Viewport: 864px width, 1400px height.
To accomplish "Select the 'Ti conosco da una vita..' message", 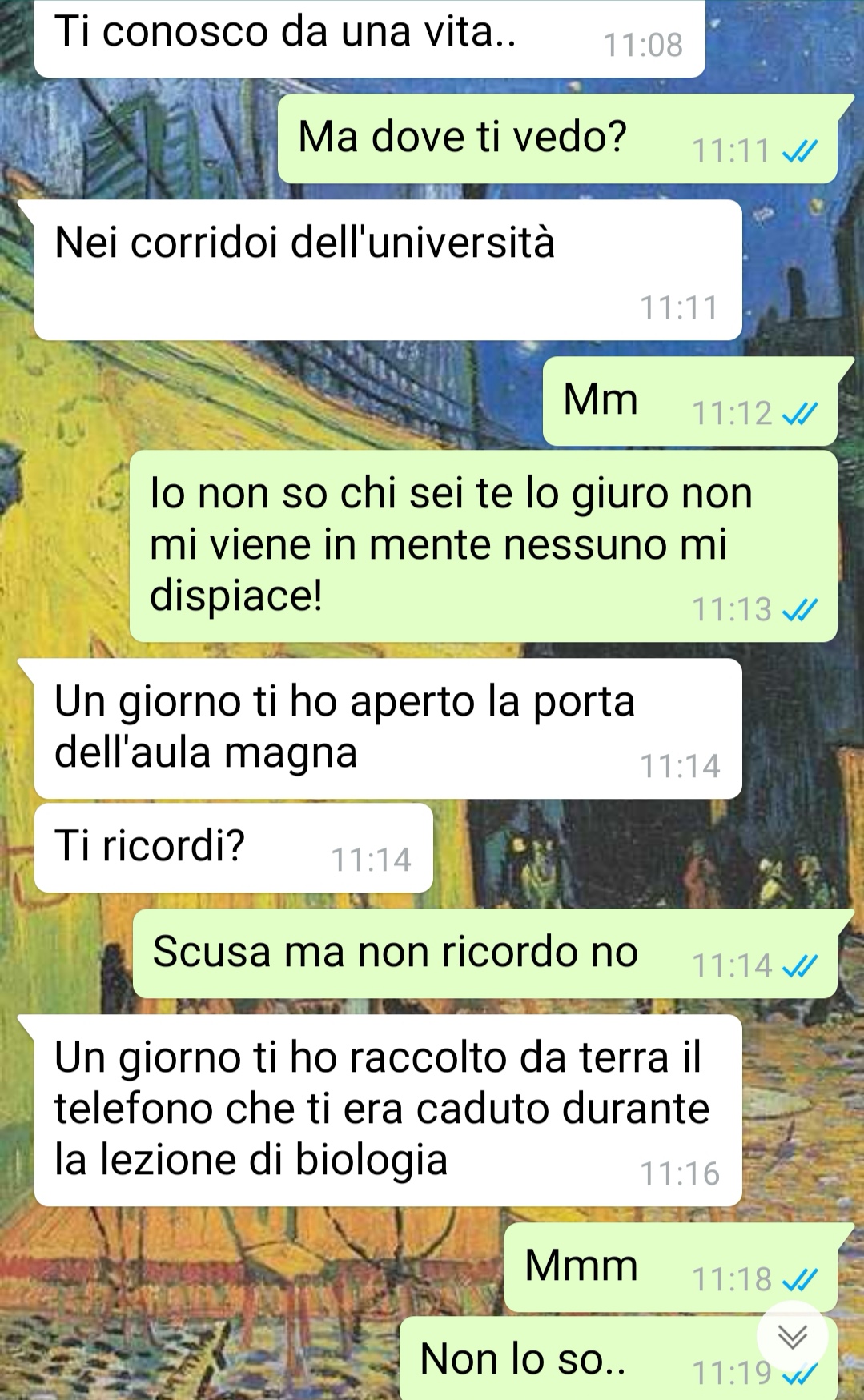I will (x=369, y=38).
